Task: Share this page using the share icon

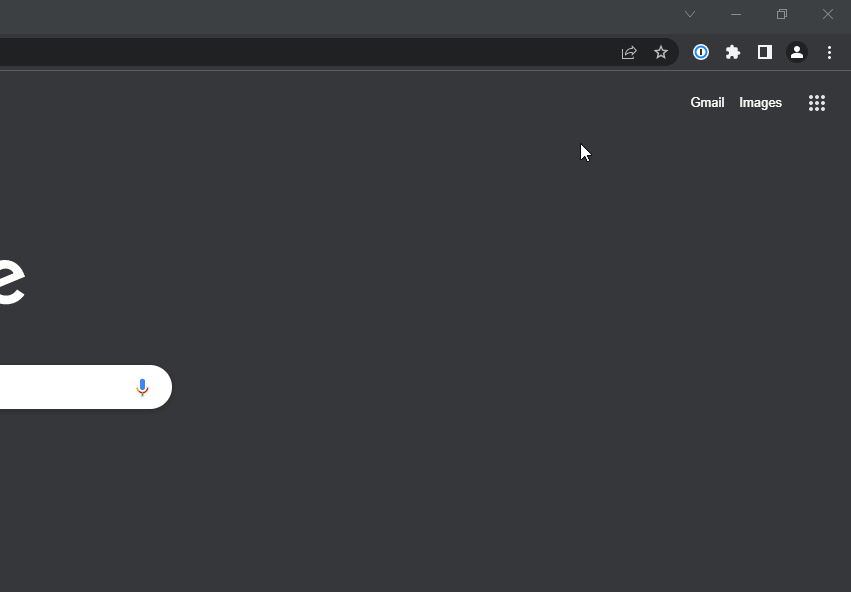Action: 629,53
